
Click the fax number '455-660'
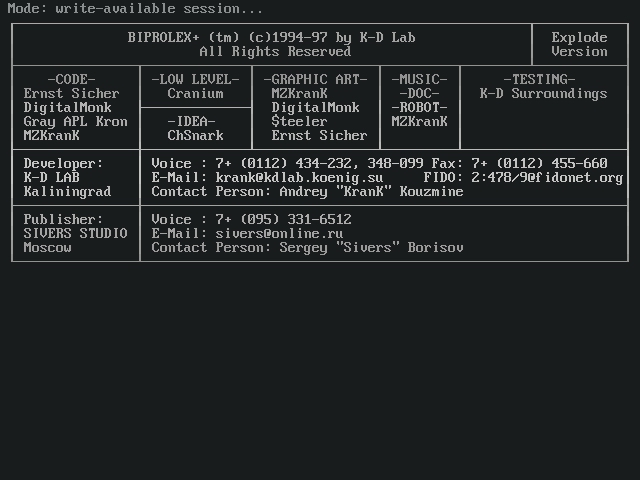coord(579,163)
